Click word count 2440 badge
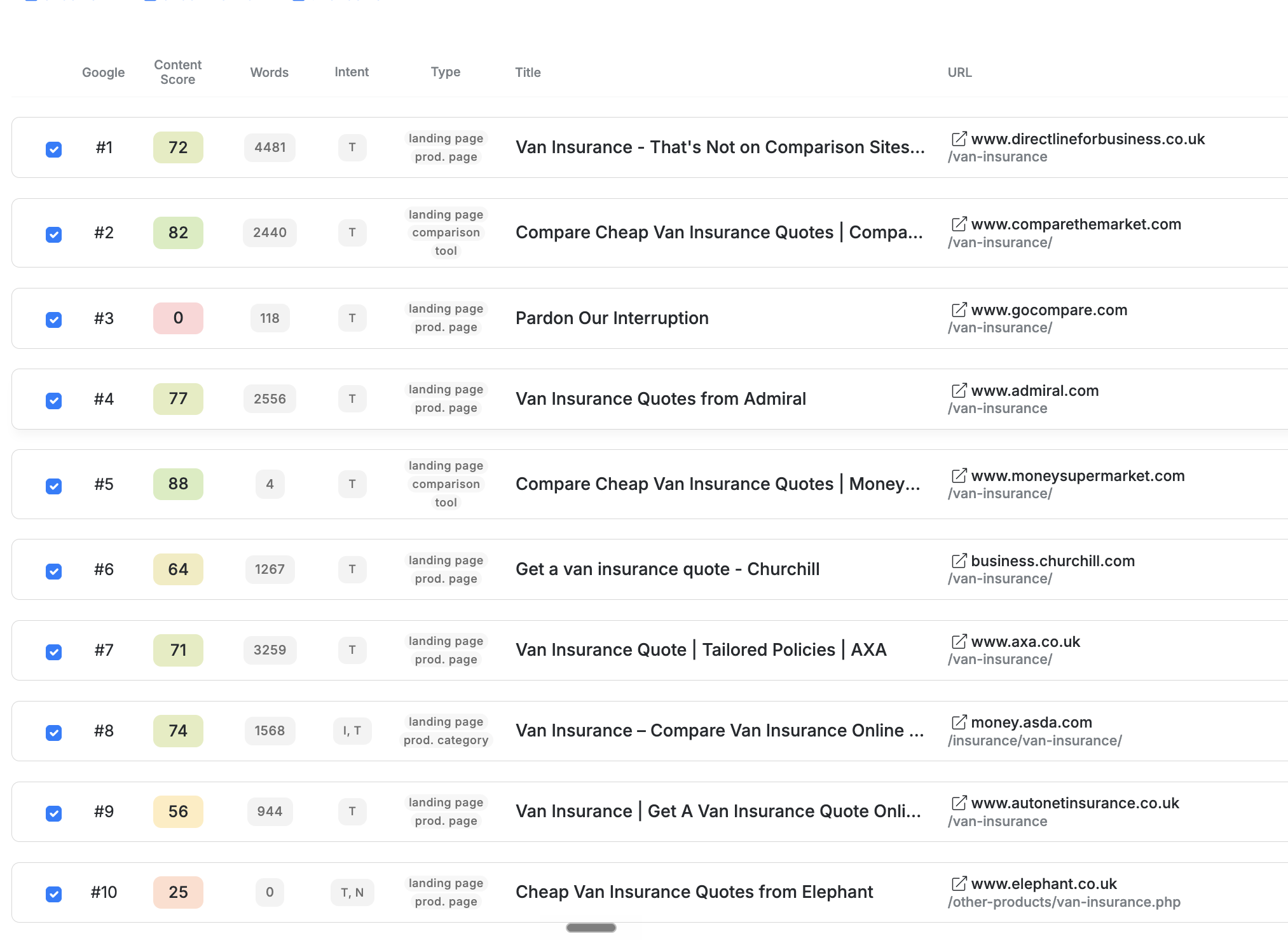 pyautogui.click(x=270, y=233)
